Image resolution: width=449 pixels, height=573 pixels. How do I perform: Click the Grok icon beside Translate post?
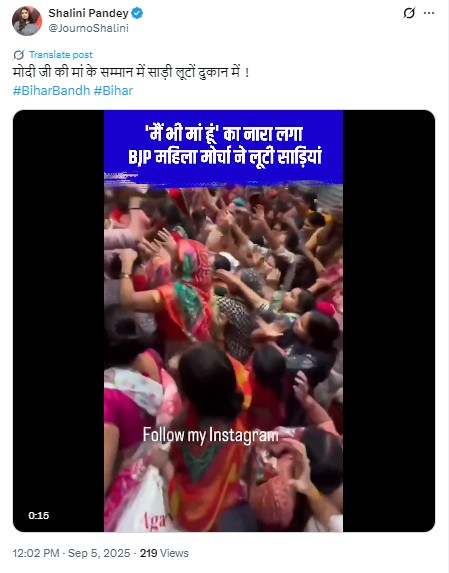18,55
